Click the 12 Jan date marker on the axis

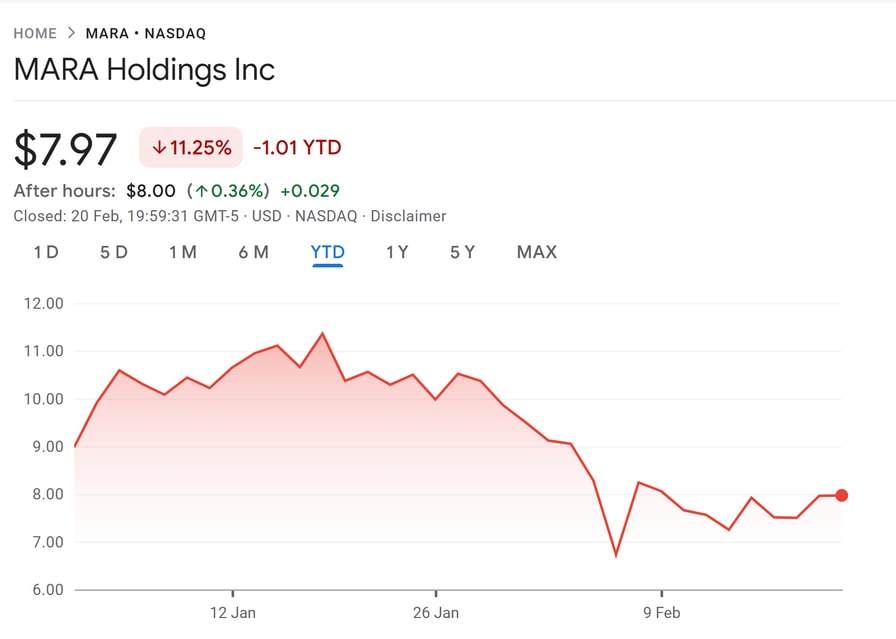[233, 612]
